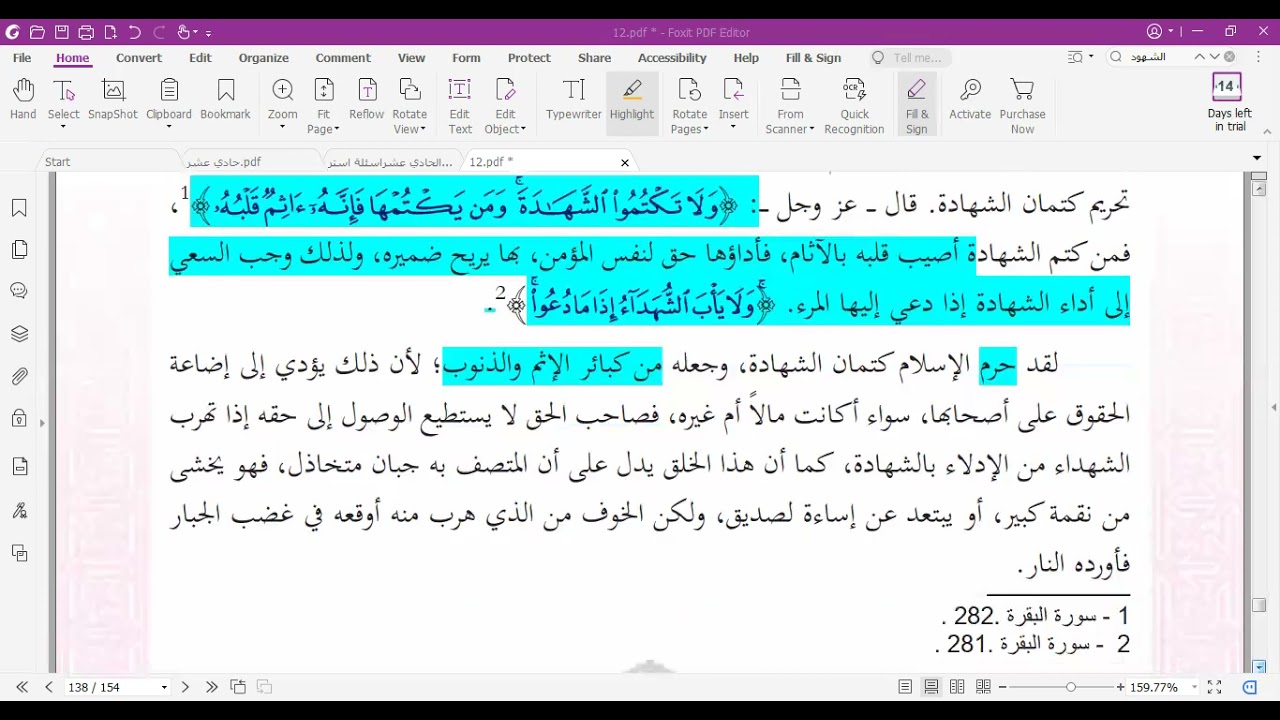Click the vertical scrollbar thumb
Screen dimensions: 1280x720
(x=1259, y=605)
